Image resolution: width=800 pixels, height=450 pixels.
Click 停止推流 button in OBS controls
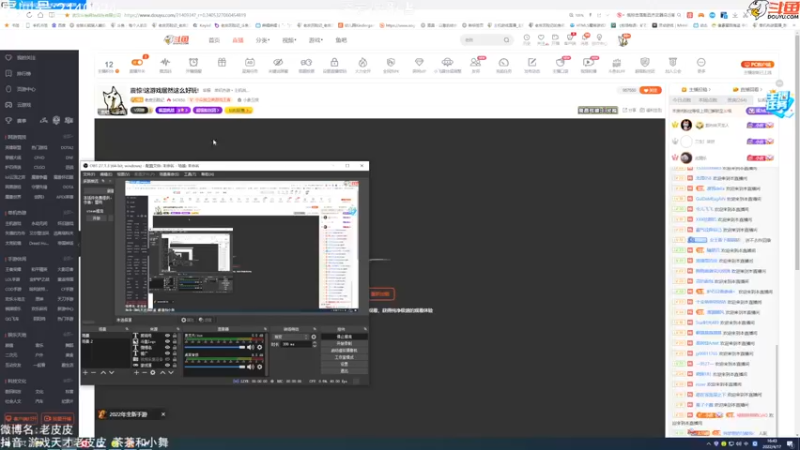(344, 337)
